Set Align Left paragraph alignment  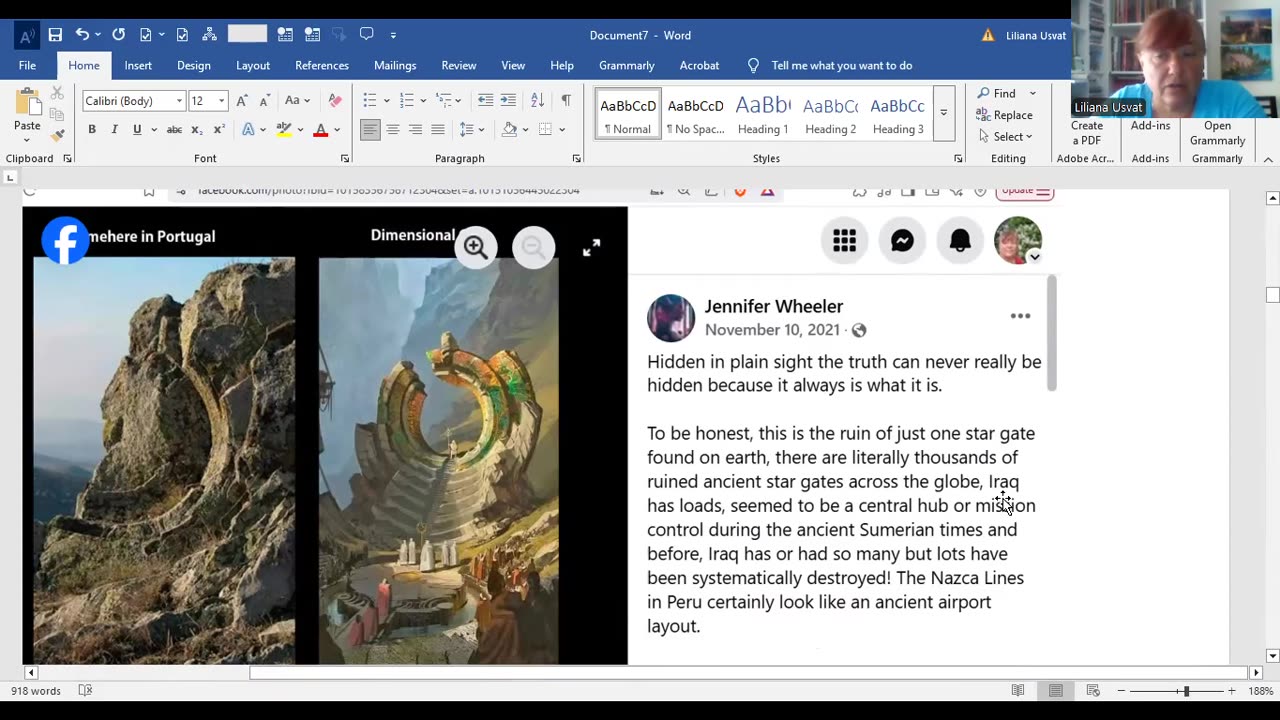click(x=370, y=129)
